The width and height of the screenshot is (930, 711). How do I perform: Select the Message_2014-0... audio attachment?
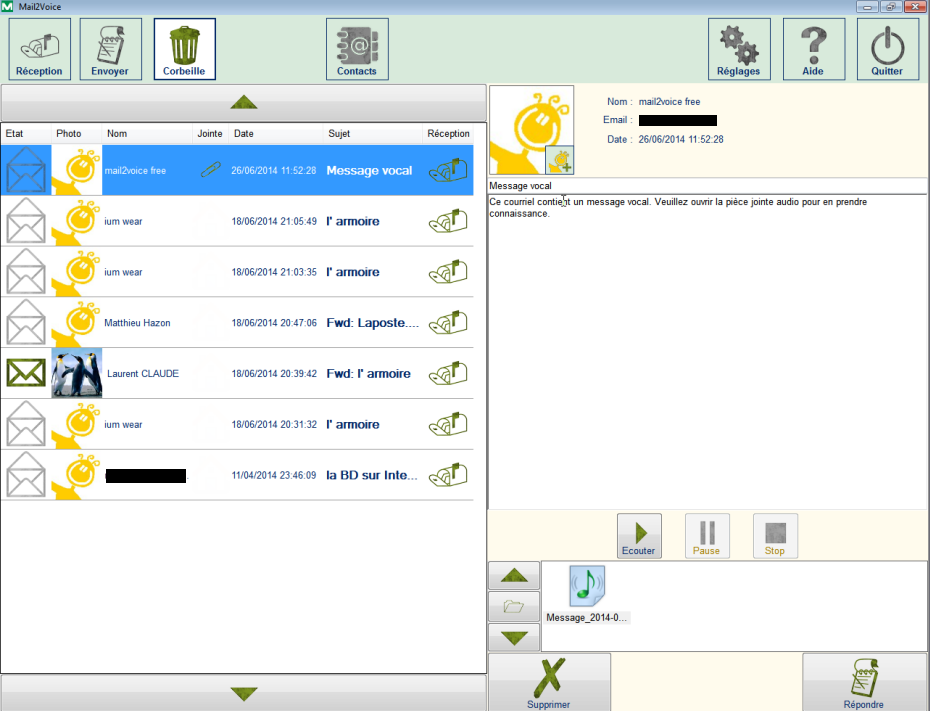(587, 594)
